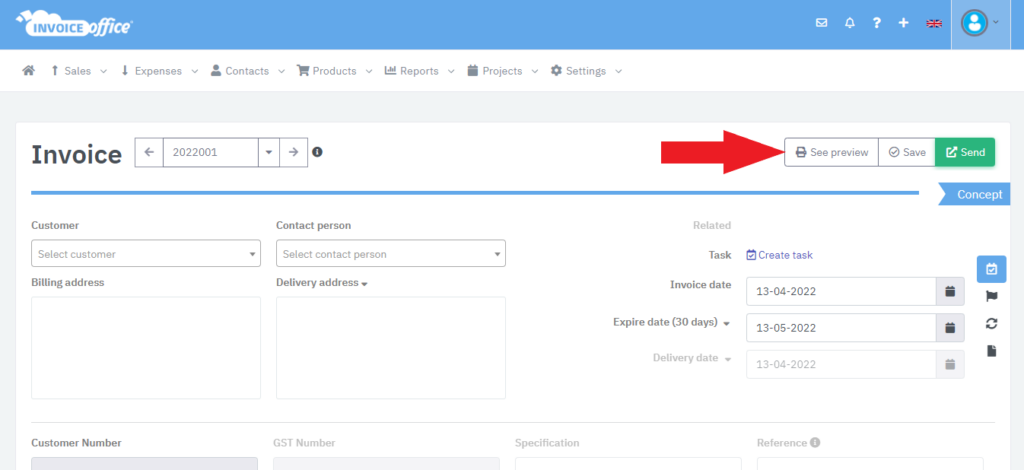
Task: Click inside the Delivery address box
Action: tap(391, 347)
